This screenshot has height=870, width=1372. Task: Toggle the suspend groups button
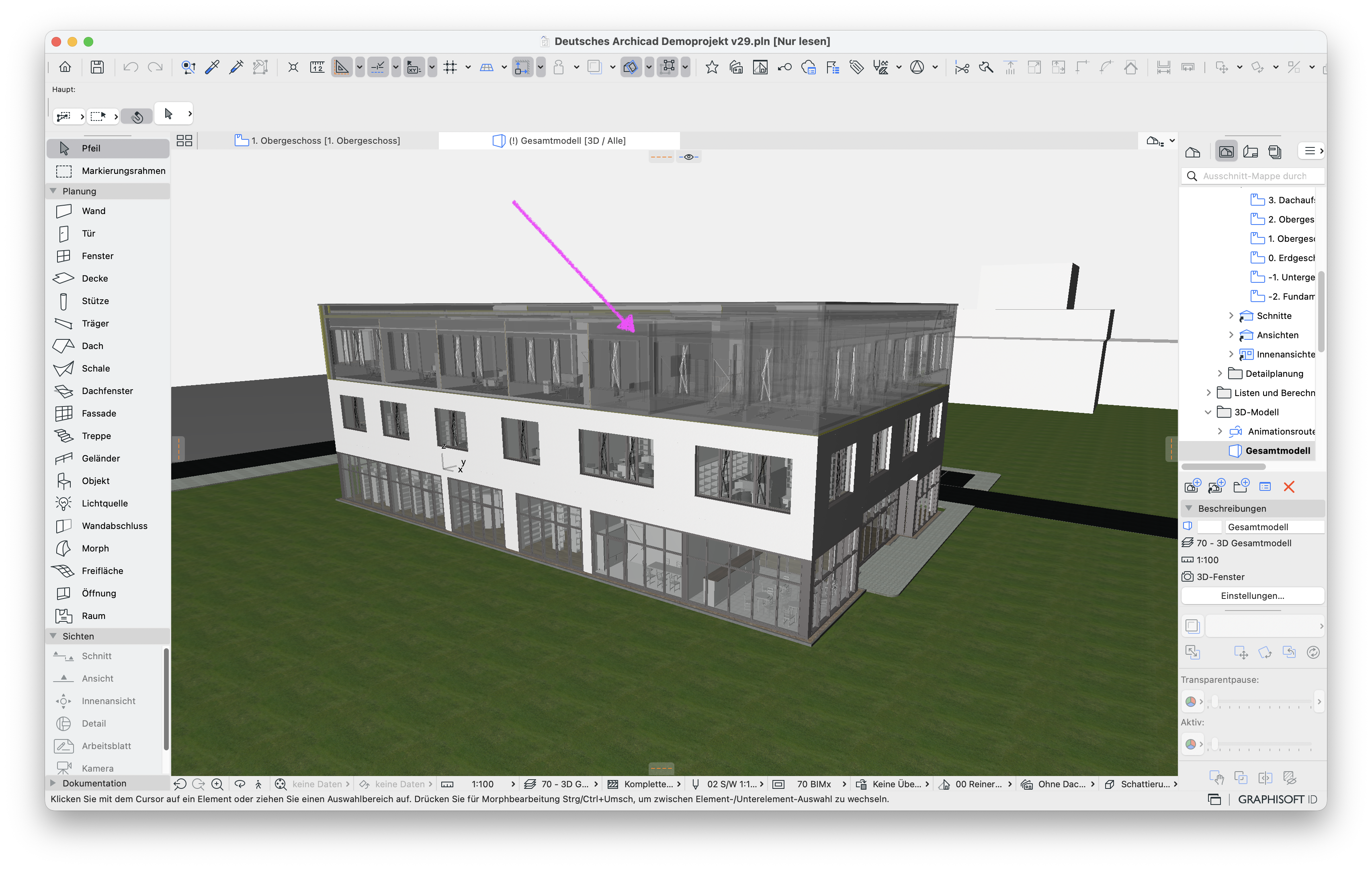click(668, 67)
